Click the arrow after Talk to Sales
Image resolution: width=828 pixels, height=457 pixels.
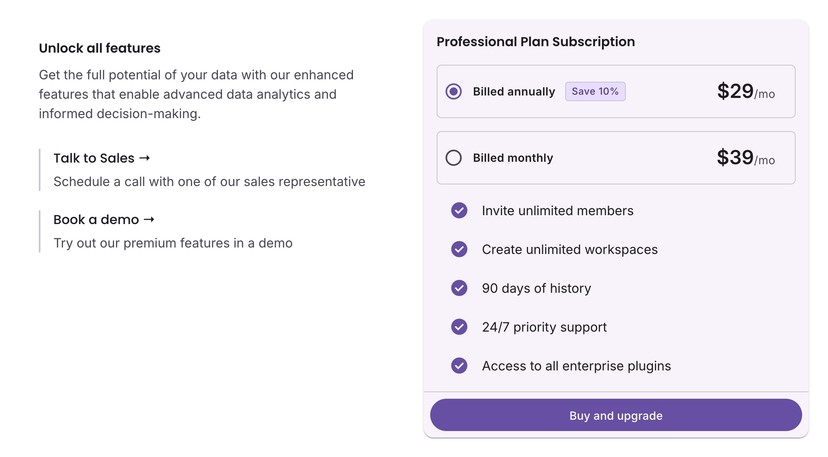click(144, 158)
